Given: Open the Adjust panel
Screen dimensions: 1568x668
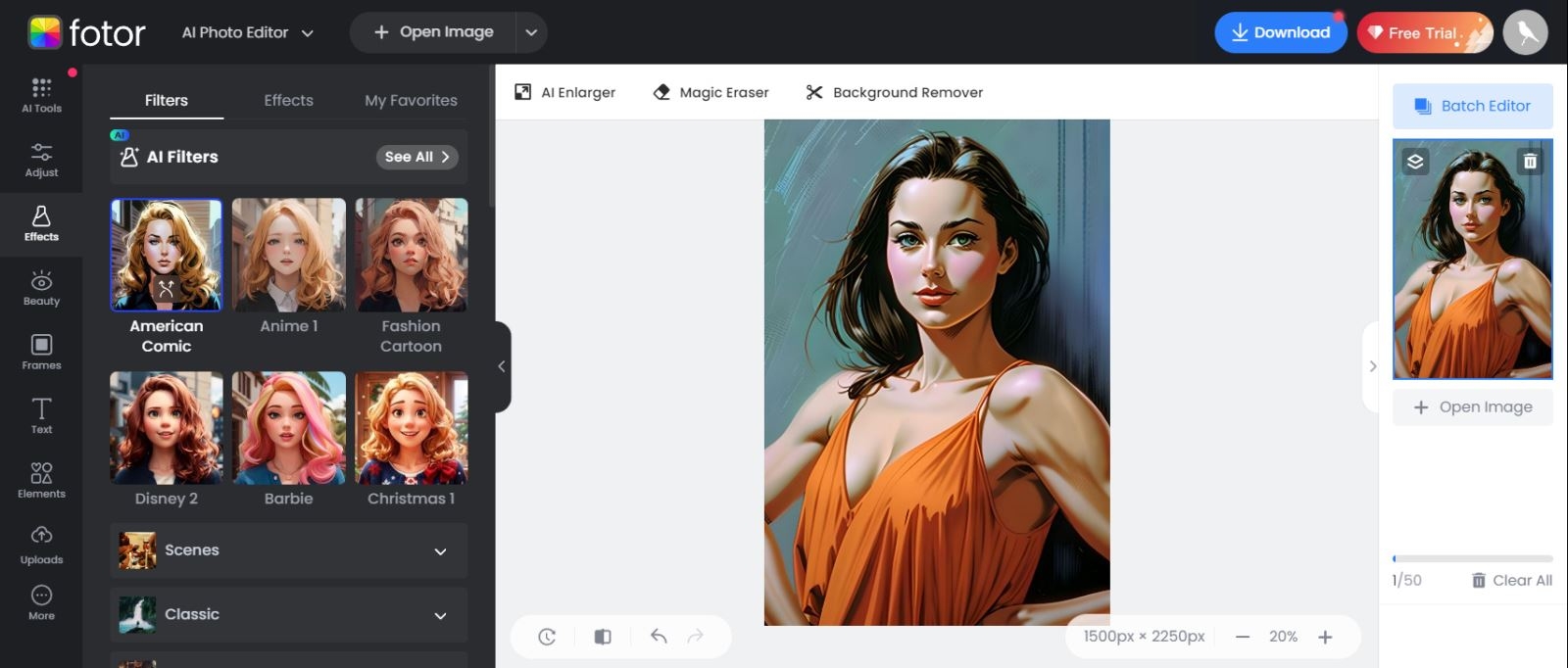Looking at the screenshot, I should tap(41, 160).
